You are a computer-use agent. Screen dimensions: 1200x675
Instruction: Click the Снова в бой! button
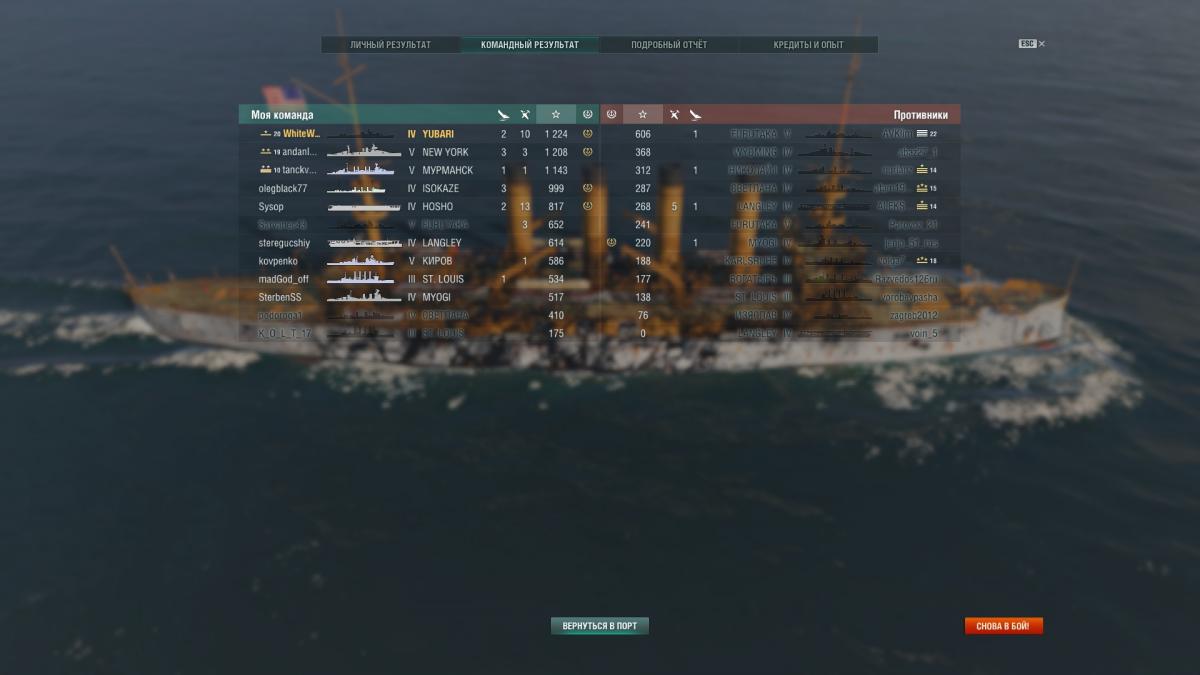(x=1004, y=626)
